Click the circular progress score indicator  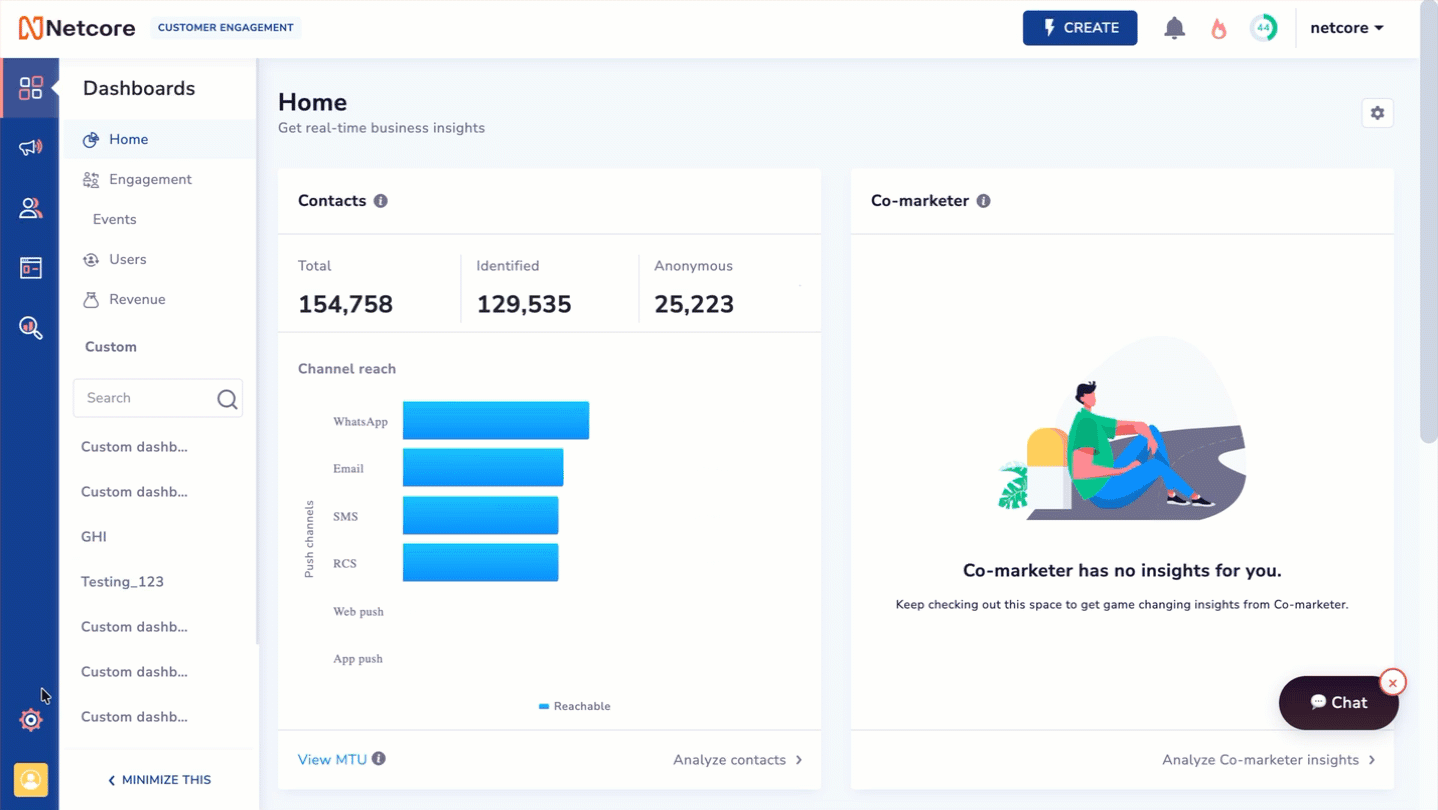tap(1264, 28)
